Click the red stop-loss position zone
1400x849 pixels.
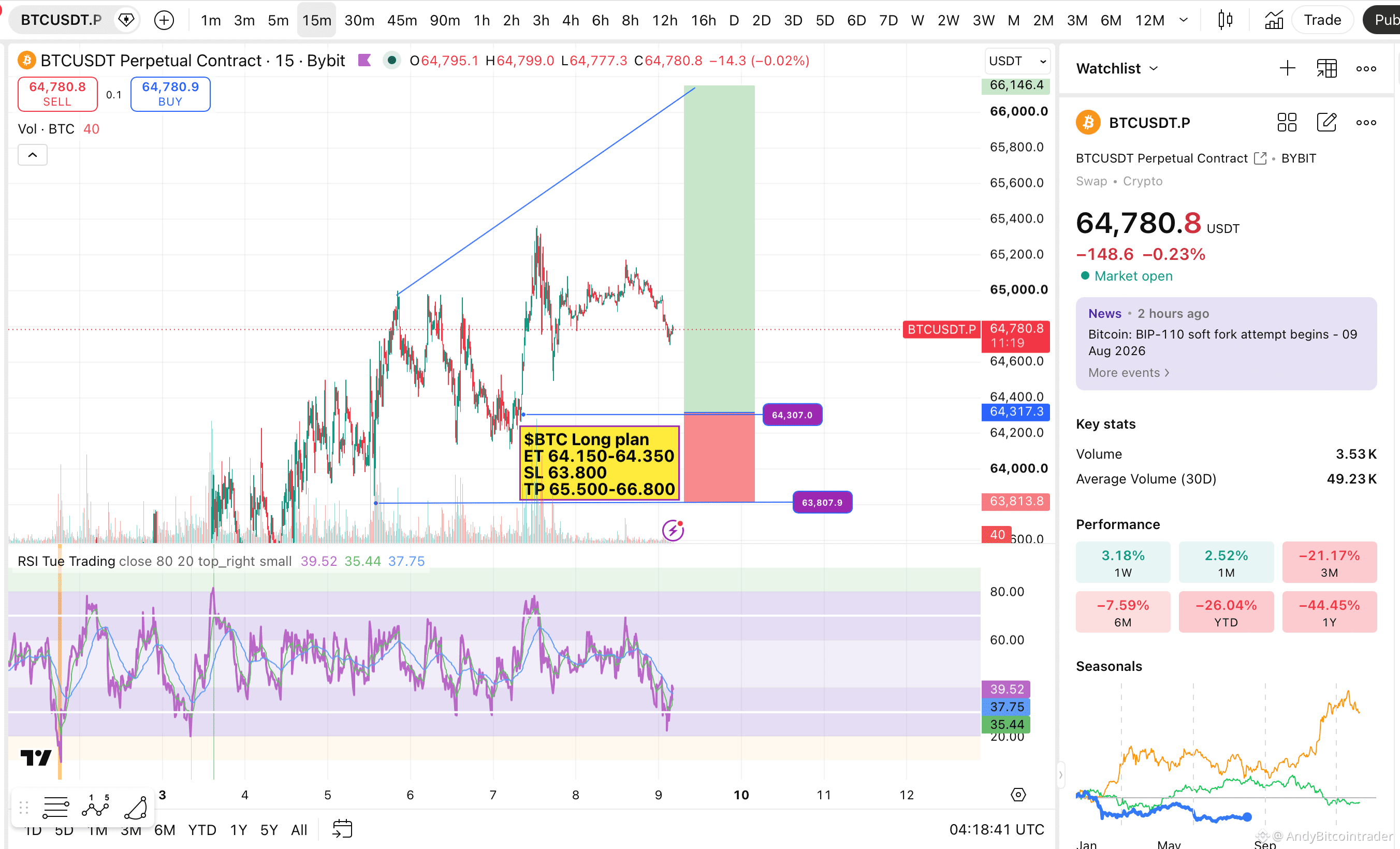coord(719,458)
